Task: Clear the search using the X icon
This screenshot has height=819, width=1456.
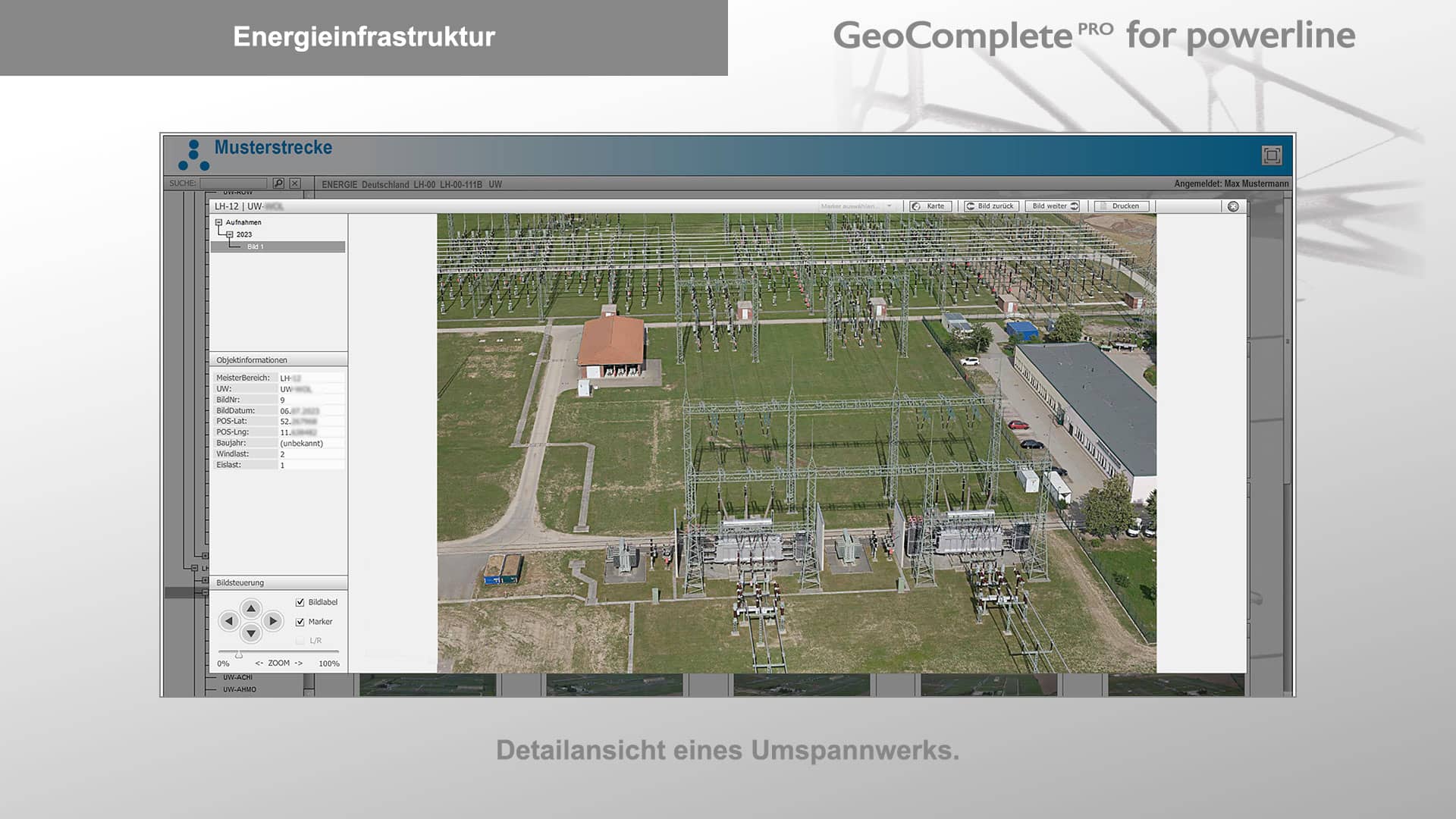Action: [294, 184]
